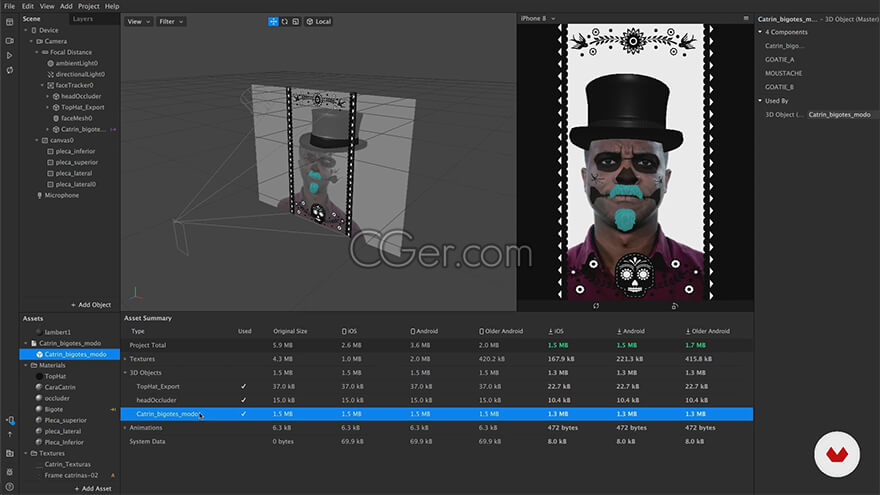Open the View menu in menu bar
Screen dimensions: 880x495
point(47,6)
